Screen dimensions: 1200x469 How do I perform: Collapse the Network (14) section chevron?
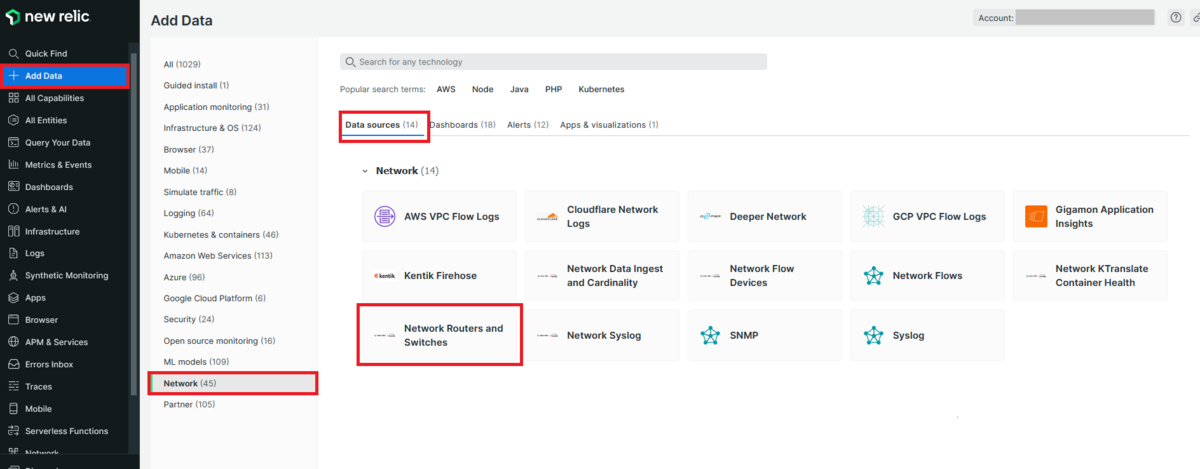point(365,171)
